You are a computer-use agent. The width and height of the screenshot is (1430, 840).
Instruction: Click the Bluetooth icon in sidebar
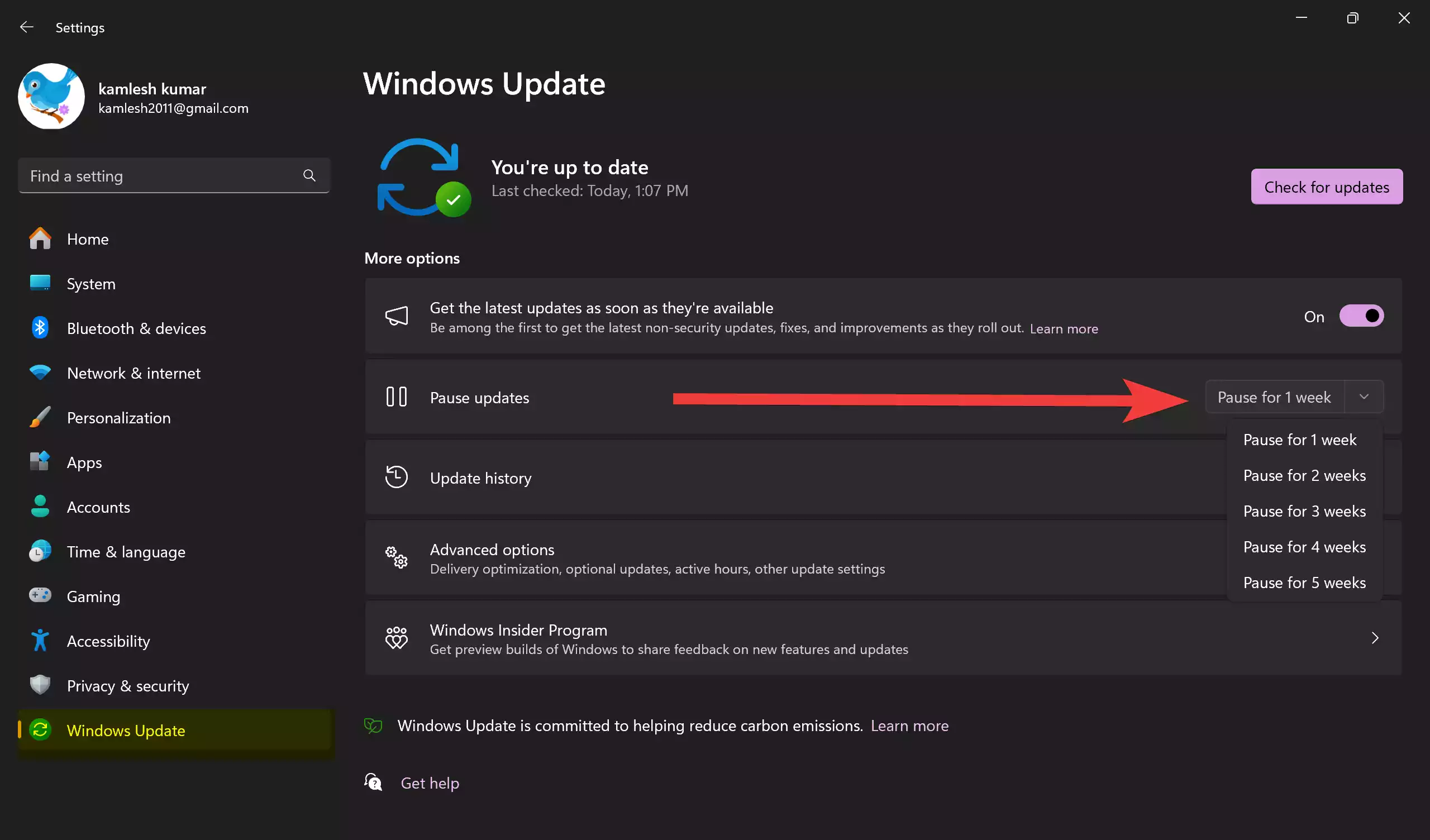[40, 328]
